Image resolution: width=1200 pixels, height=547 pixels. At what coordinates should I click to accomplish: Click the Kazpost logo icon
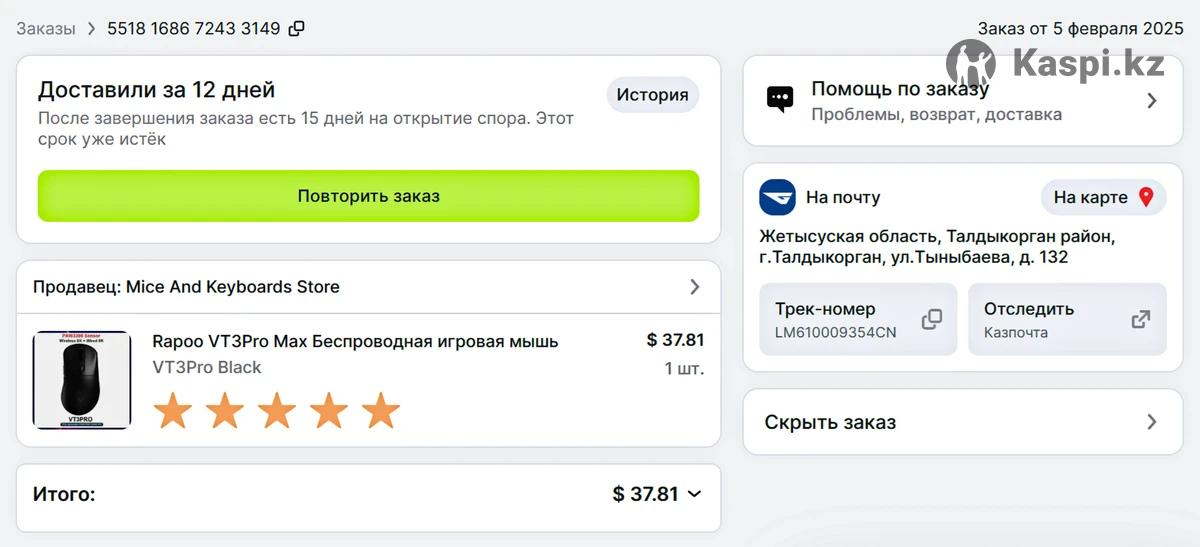point(777,197)
